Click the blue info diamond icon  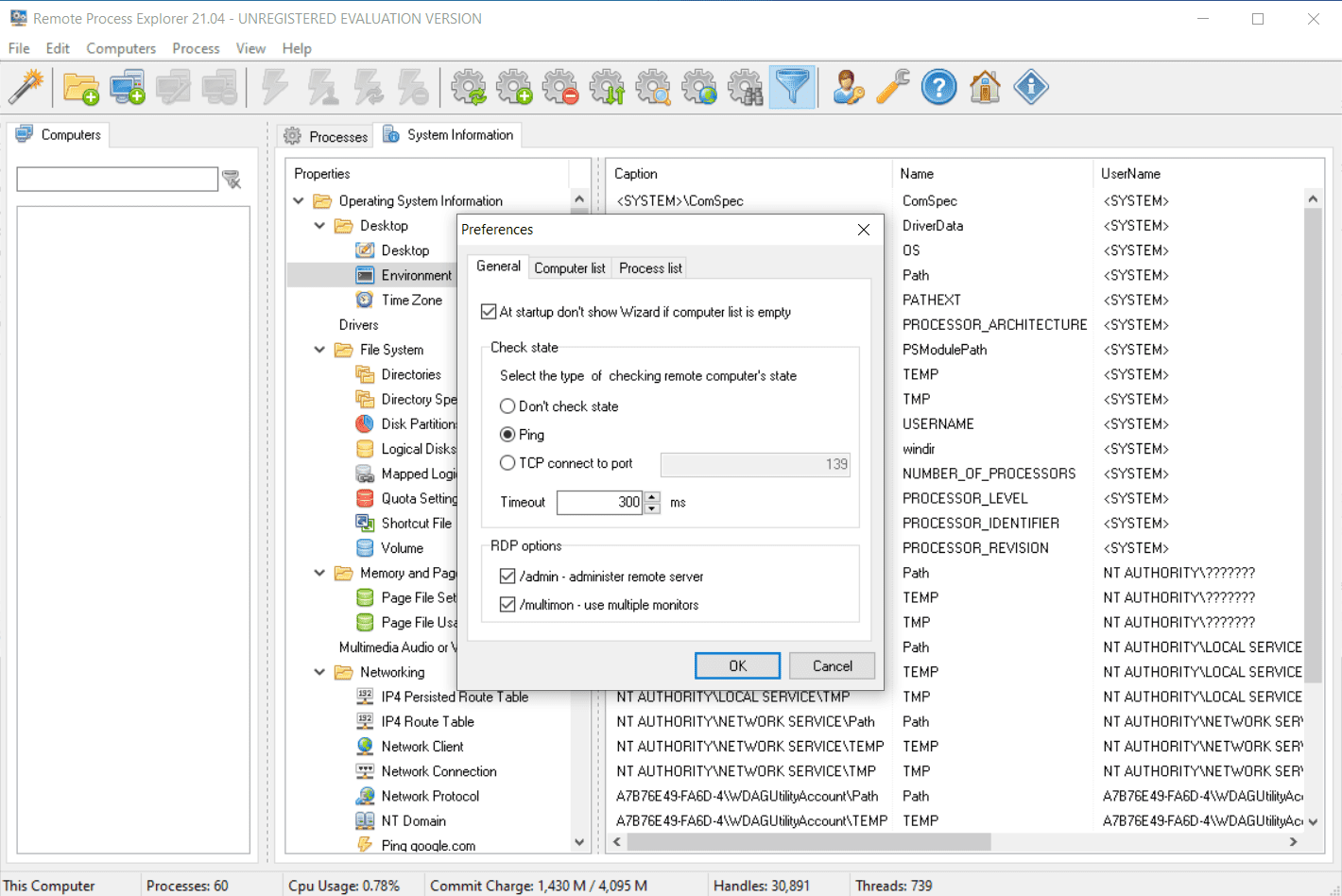click(1031, 87)
